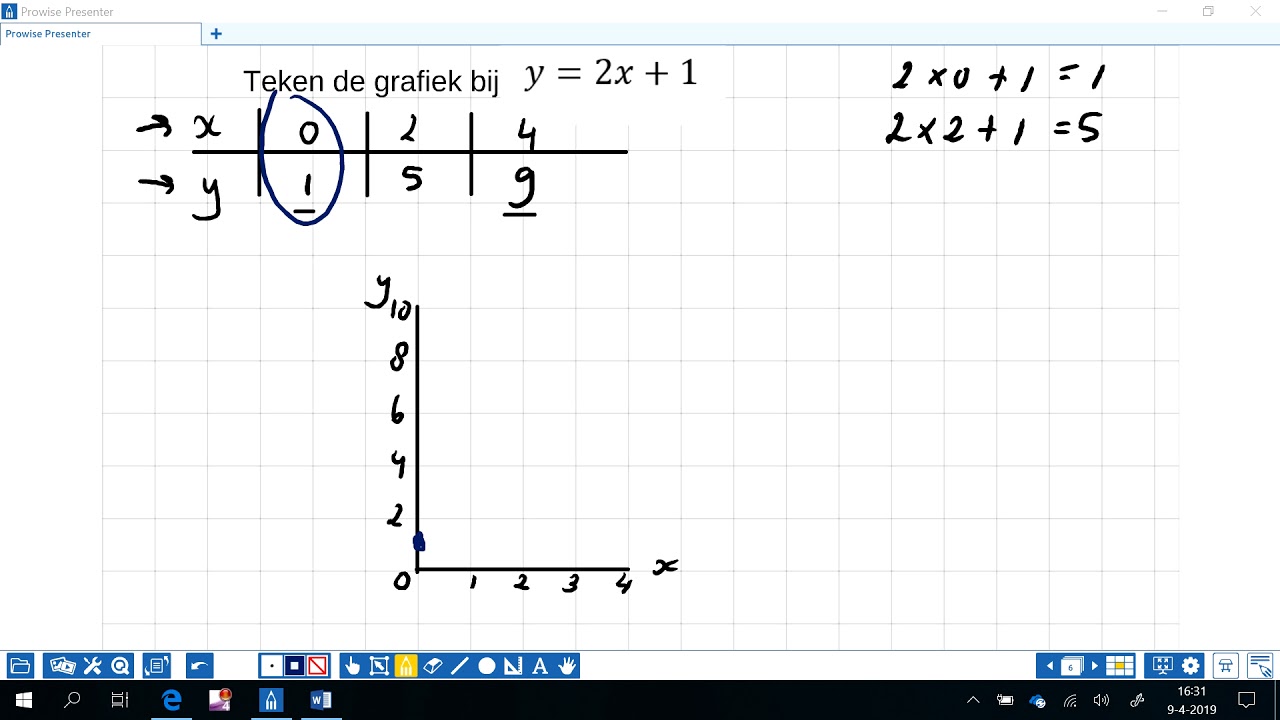The height and width of the screenshot is (720, 1280).
Task: Select the dark blue fill color swatch
Action: point(294,666)
